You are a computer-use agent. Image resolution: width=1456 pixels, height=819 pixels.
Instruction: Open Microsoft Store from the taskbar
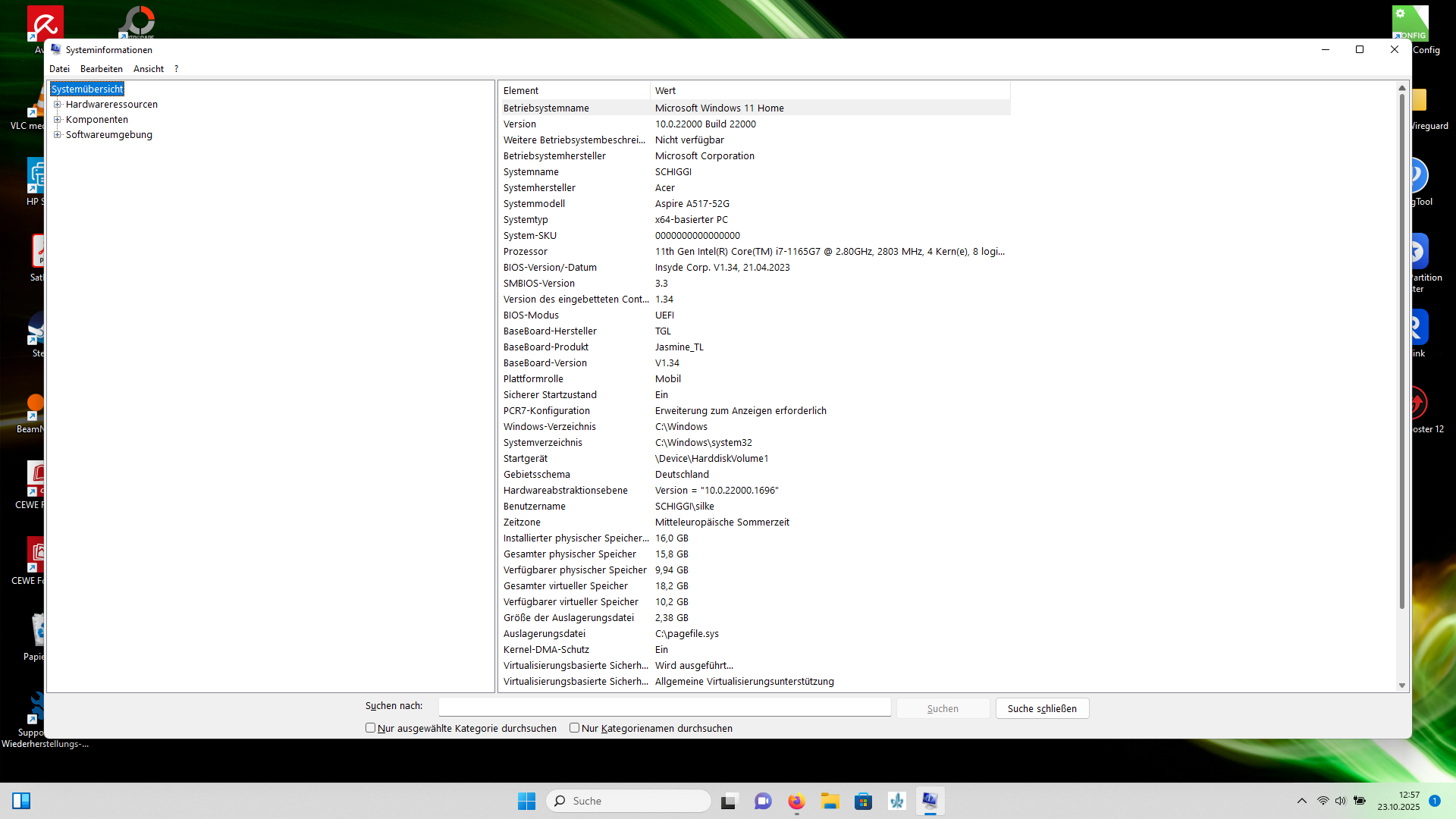click(863, 801)
